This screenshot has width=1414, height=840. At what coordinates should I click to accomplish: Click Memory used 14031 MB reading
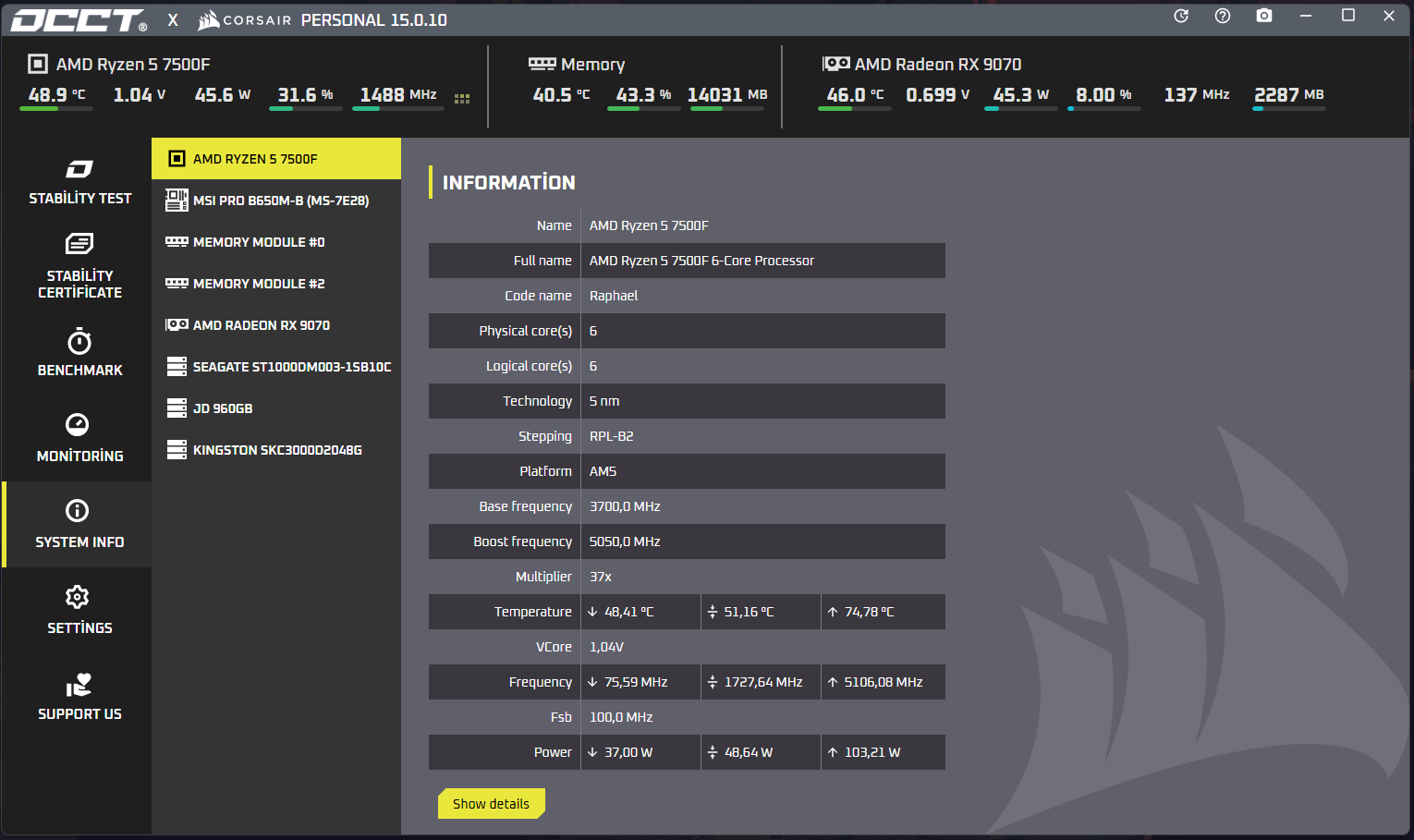pos(727,95)
